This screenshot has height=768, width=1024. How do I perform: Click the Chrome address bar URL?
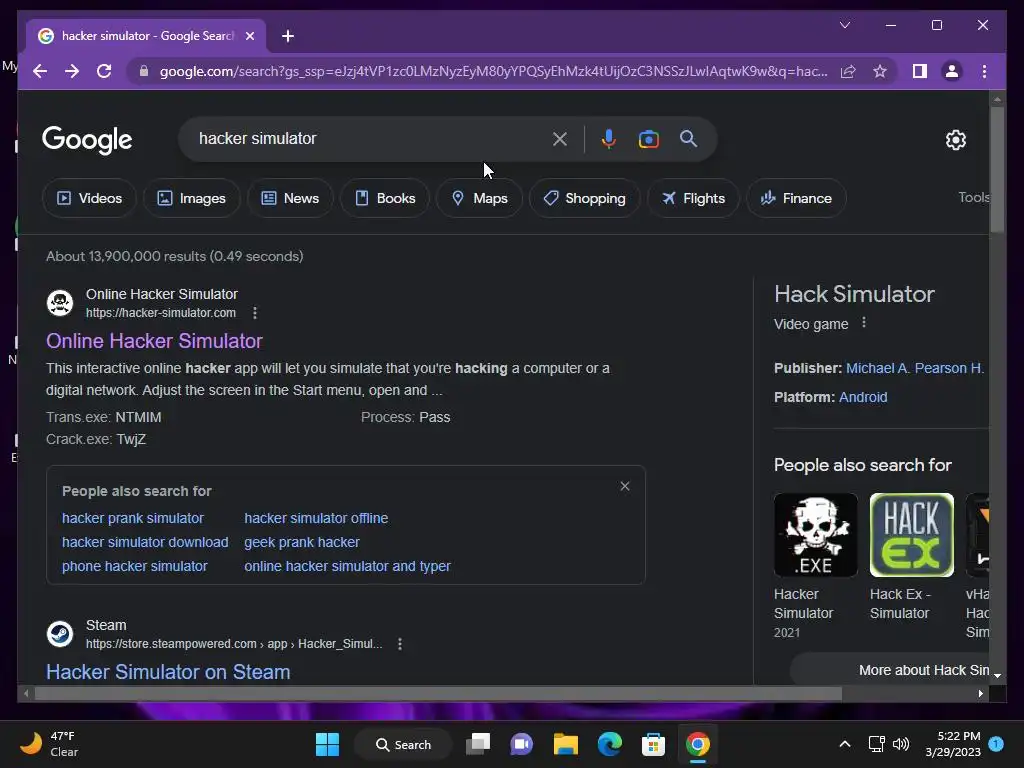point(493,71)
